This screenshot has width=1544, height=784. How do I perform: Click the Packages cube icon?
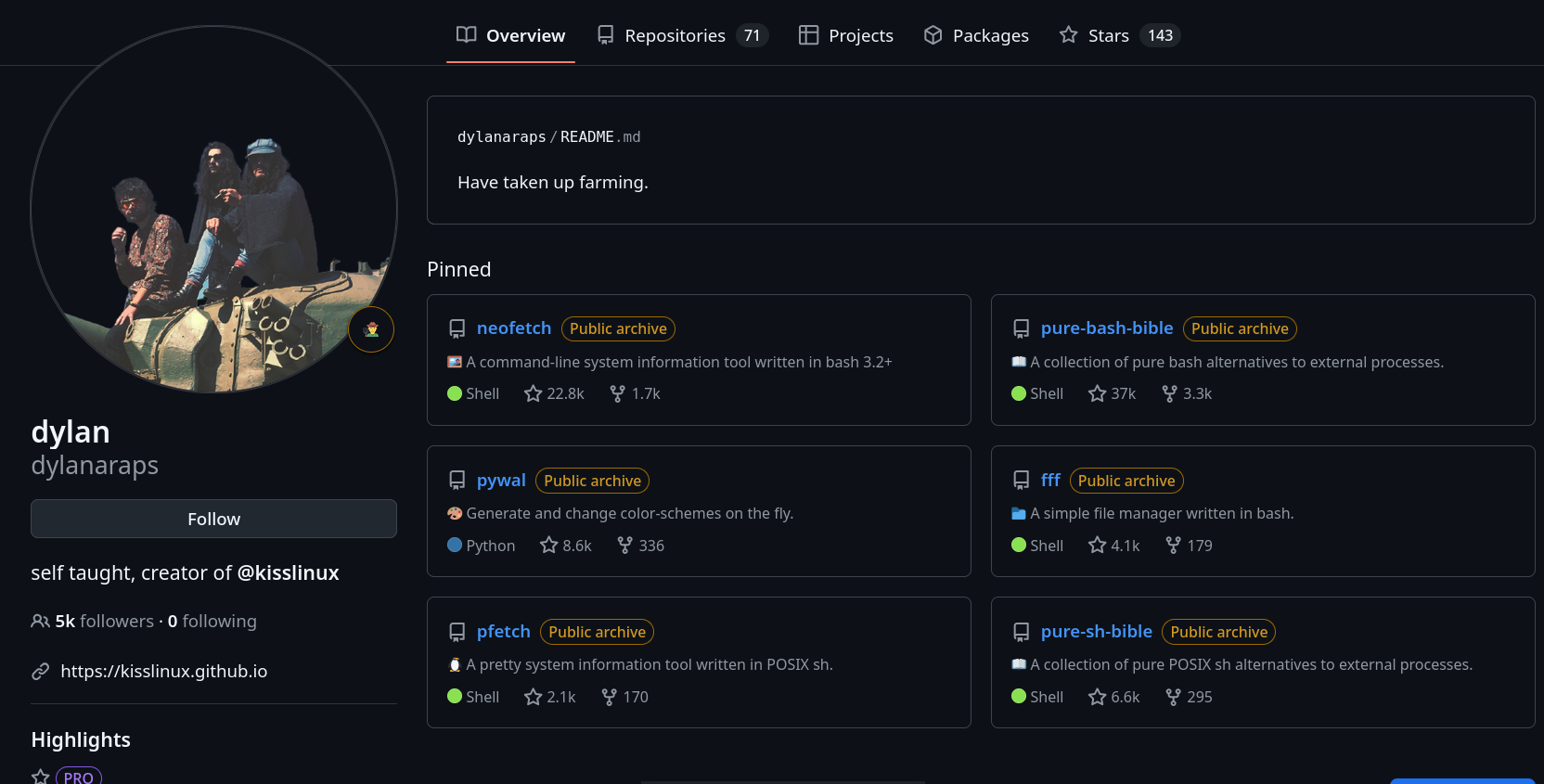(x=933, y=35)
